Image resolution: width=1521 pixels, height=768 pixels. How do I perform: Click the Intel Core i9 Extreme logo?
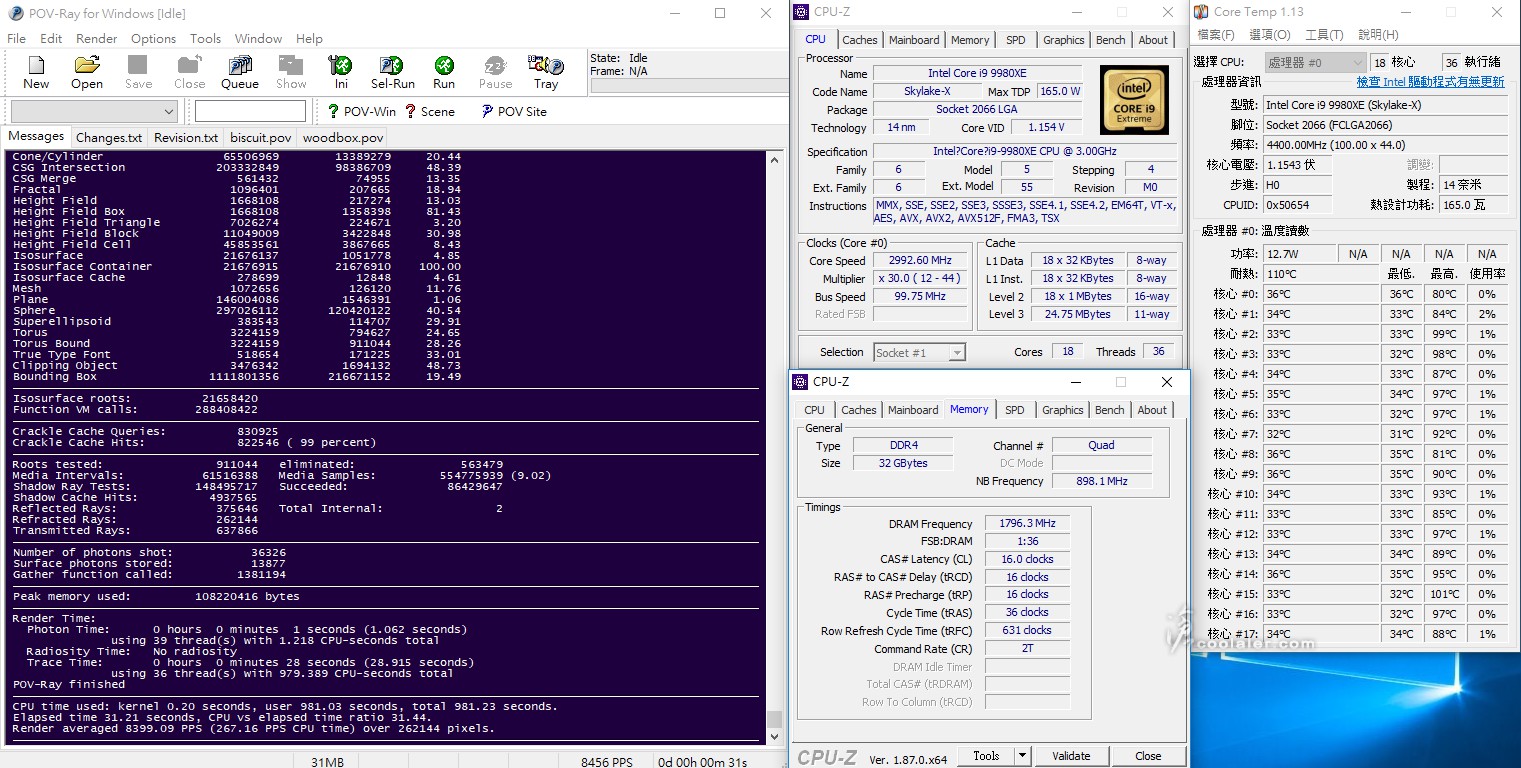(1134, 100)
